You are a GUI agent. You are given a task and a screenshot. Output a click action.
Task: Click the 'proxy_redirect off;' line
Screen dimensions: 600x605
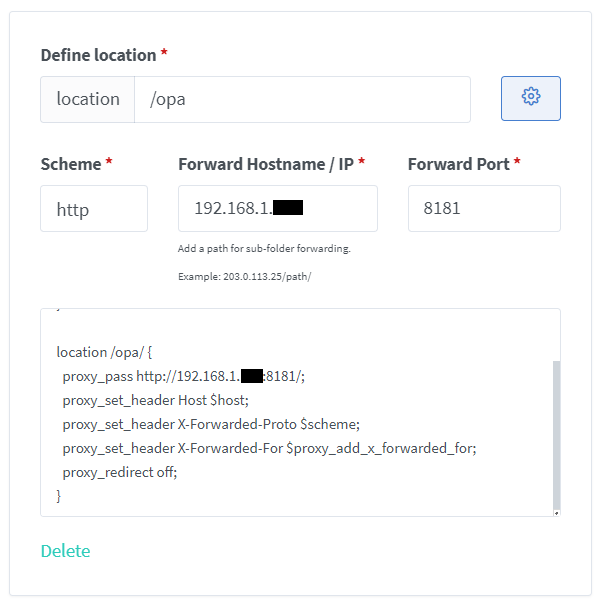120,472
